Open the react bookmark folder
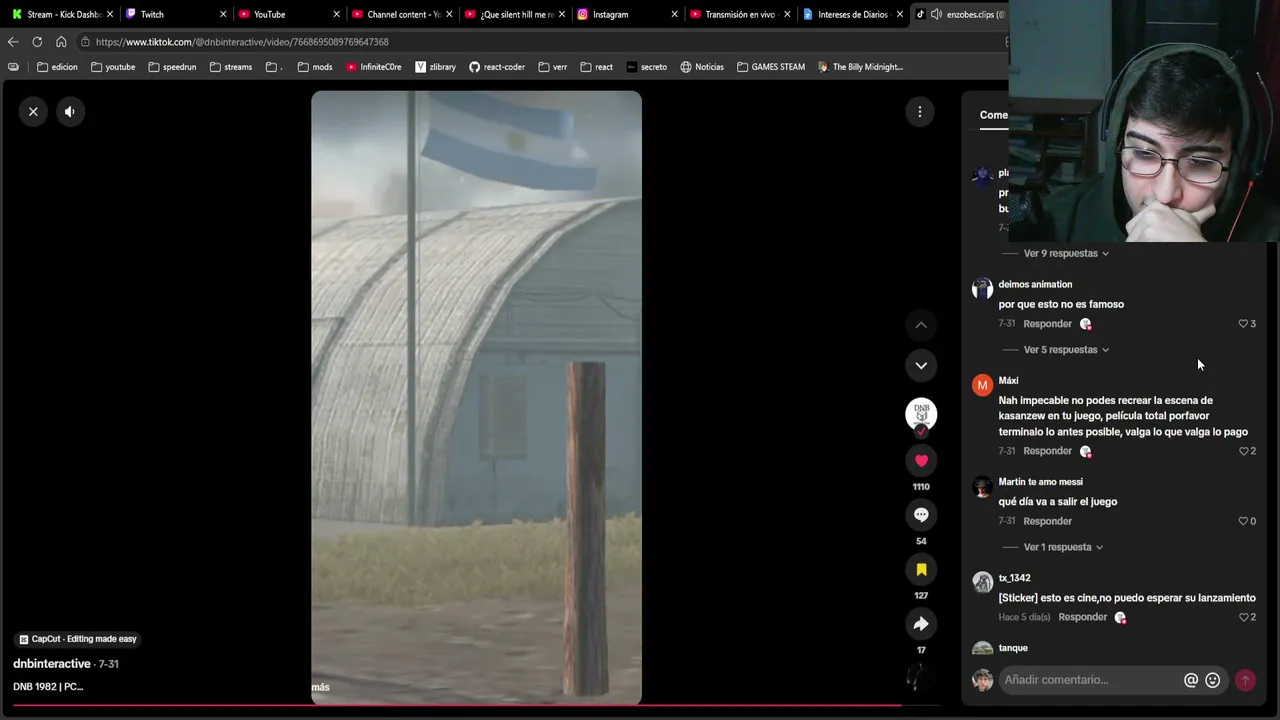 coord(596,67)
